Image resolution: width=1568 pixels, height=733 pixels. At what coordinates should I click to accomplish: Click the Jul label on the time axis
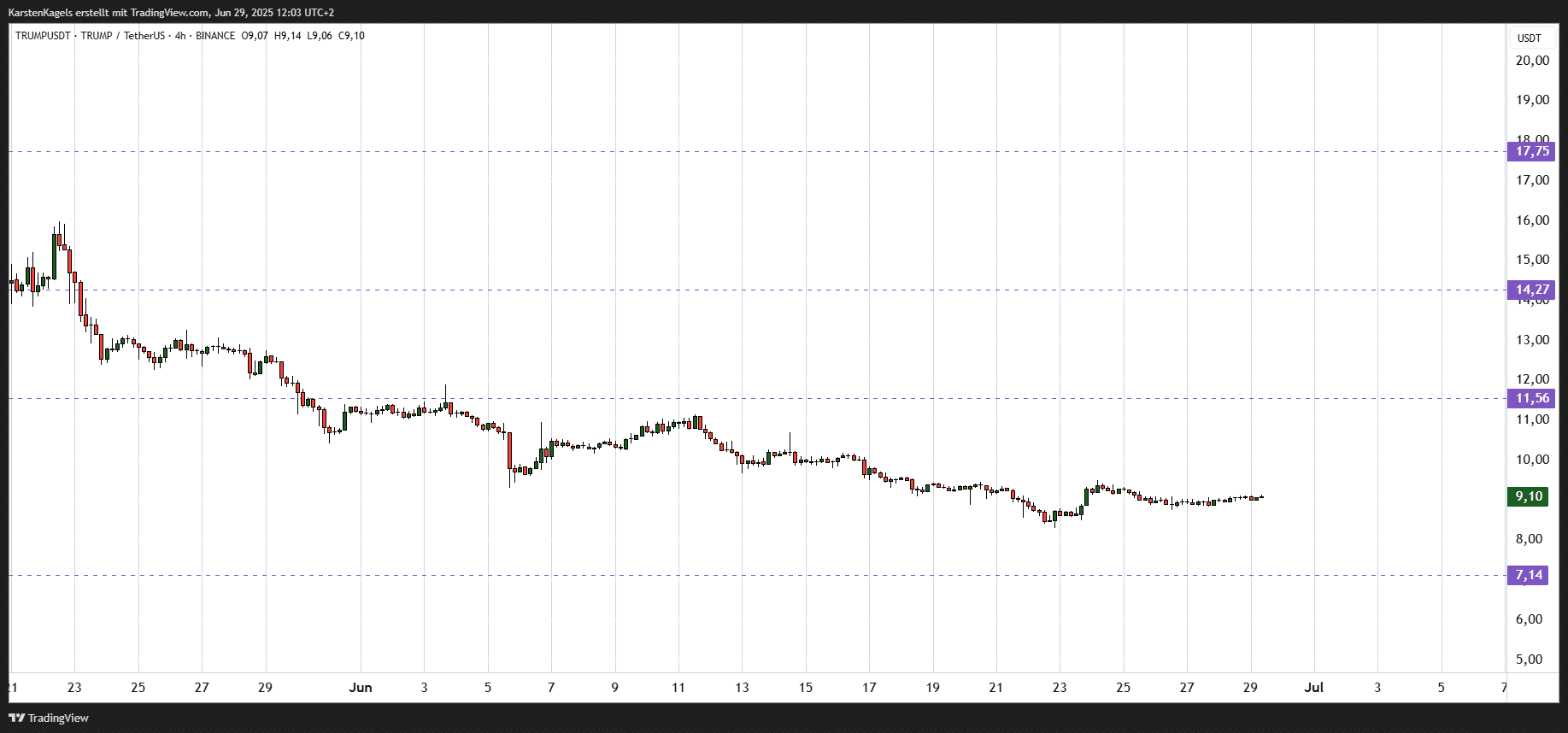[x=1314, y=688]
